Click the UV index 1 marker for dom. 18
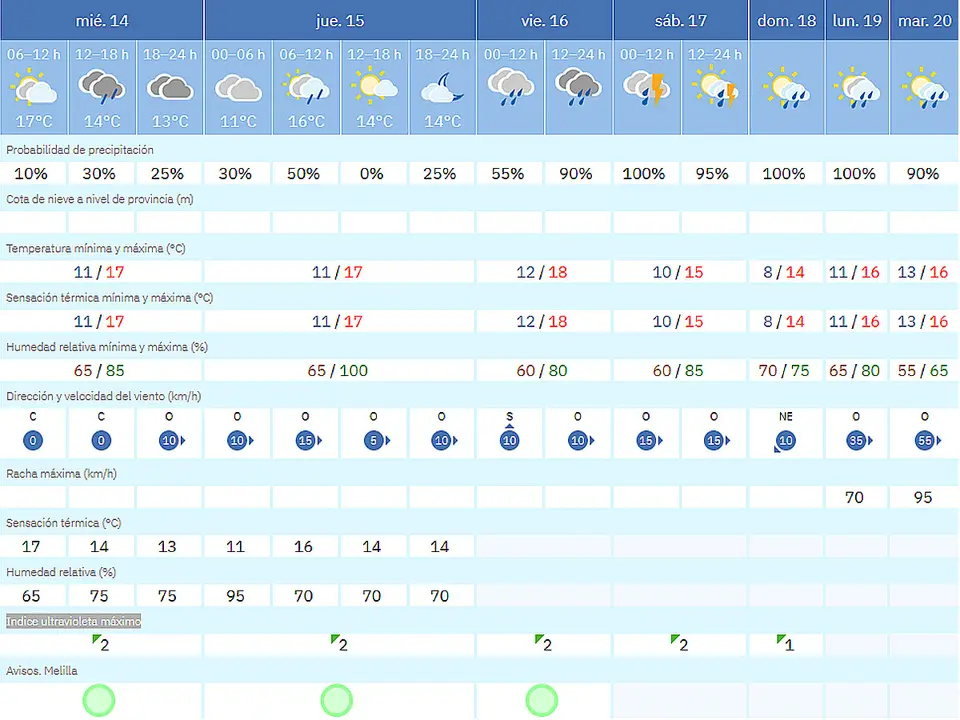Screen dimensions: 960x720 [785, 643]
